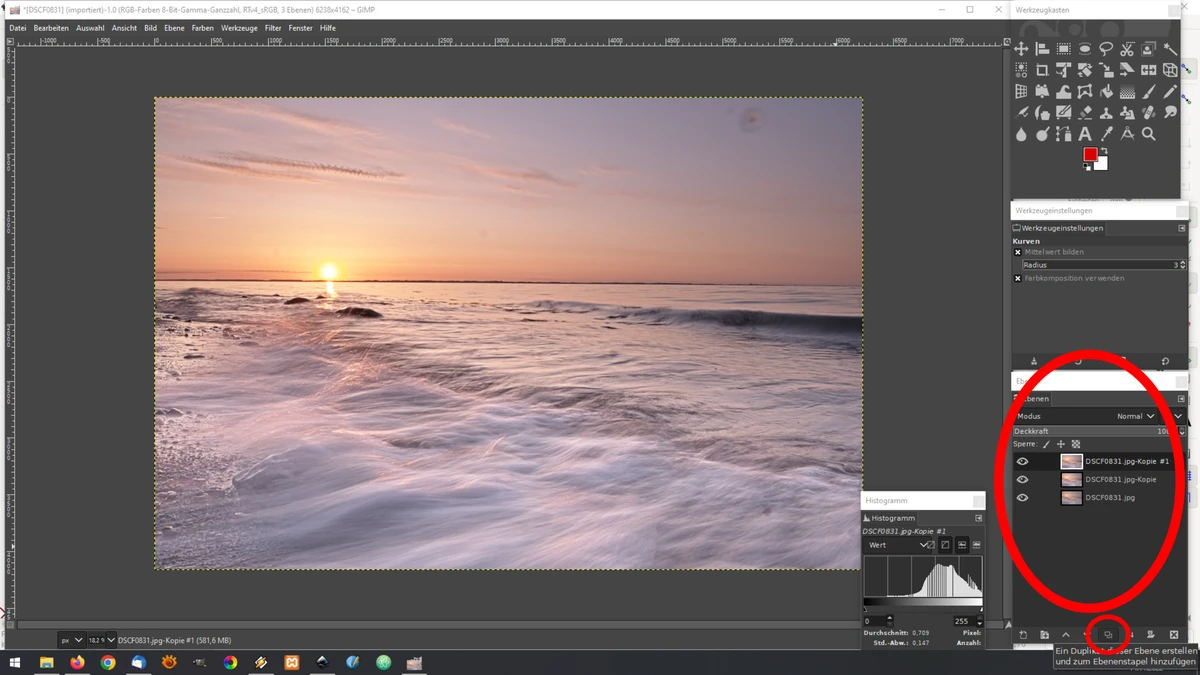
Task: Select the Move tool in the toolbox
Action: pos(1021,48)
